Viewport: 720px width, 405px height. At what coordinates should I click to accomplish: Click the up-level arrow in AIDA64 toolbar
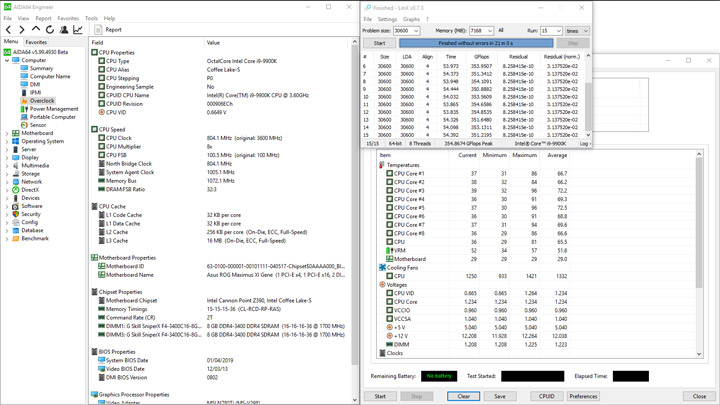pyautogui.click(x=36, y=29)
